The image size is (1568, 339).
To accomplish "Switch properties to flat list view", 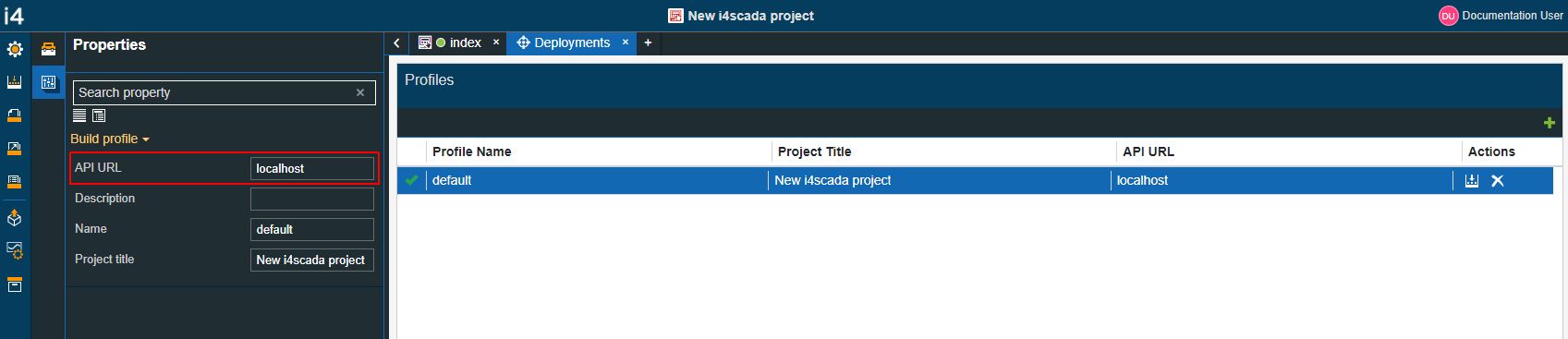I will pyautogui.click(x=79, y=115).
